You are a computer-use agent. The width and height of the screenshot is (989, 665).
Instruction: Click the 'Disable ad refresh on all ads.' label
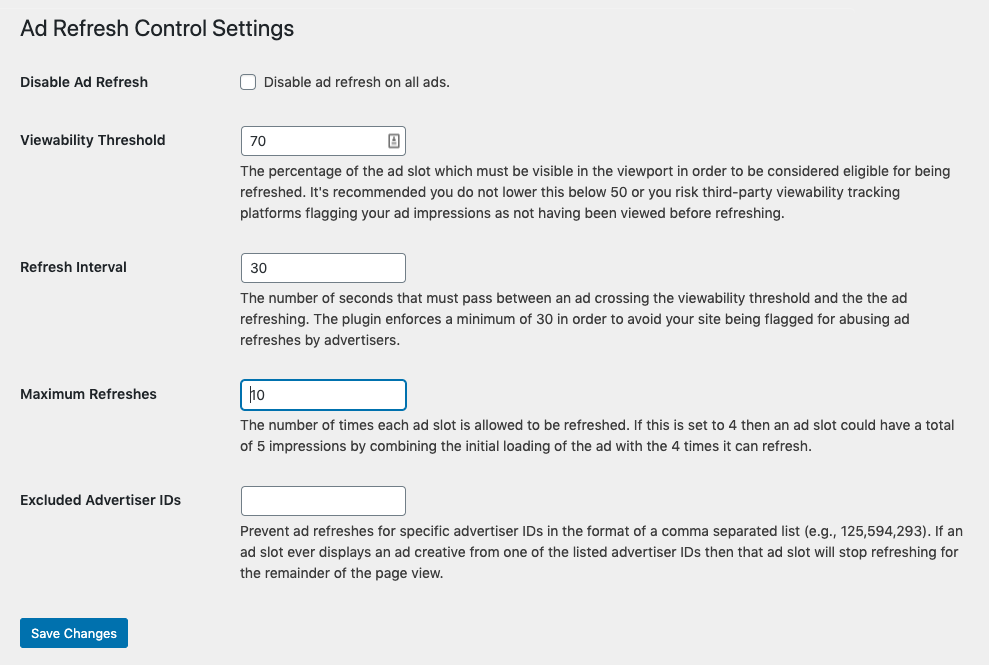[x=356, y=82]
